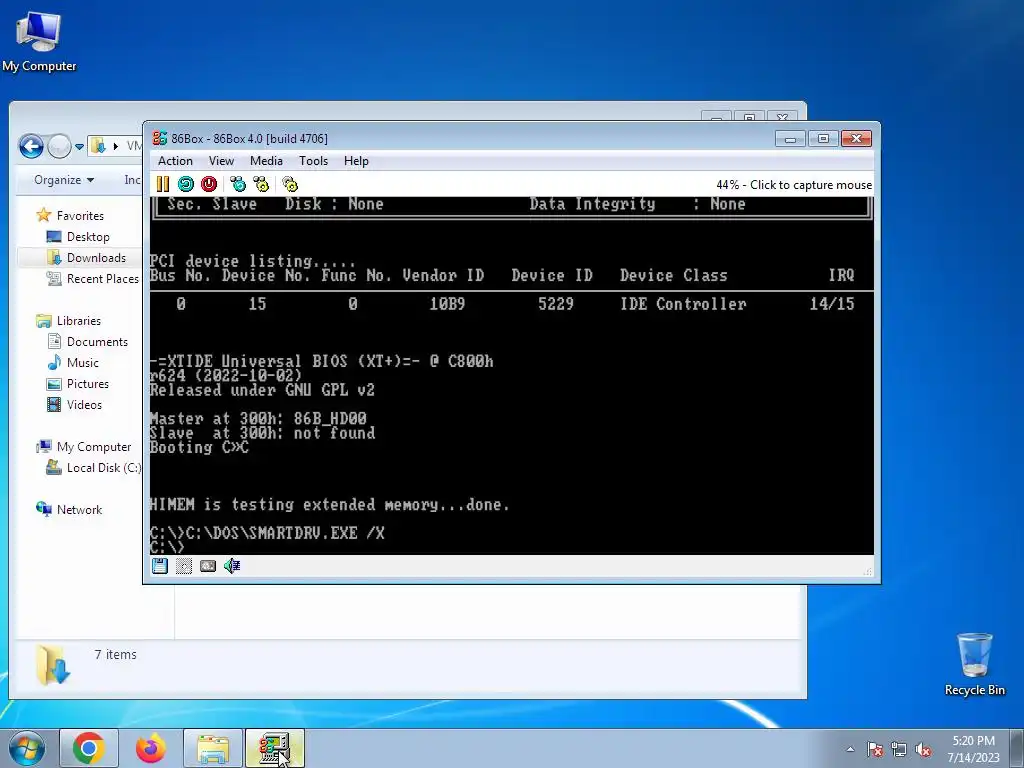Open Documents library
The image size is (1024, 768).
point(97,342)
